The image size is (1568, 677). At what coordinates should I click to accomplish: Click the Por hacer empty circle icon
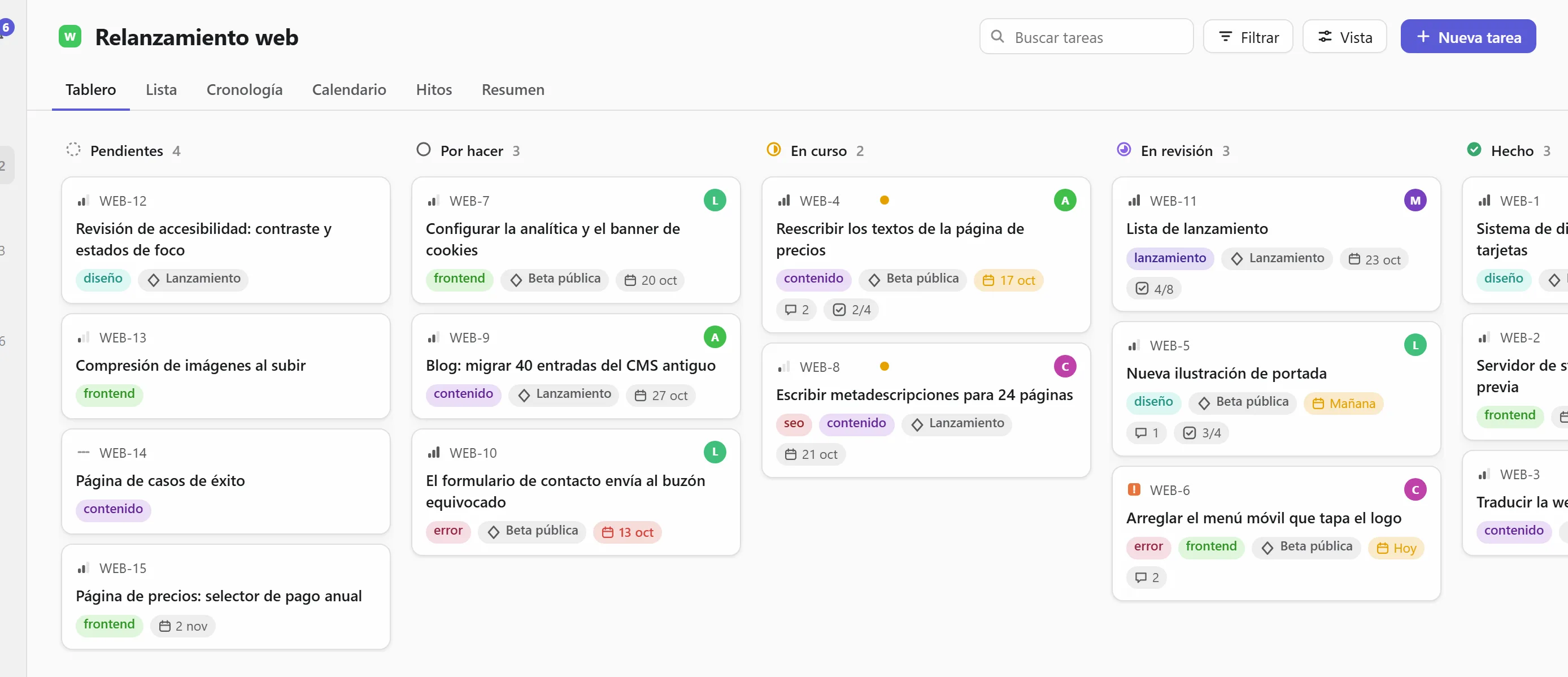[424, 150]
